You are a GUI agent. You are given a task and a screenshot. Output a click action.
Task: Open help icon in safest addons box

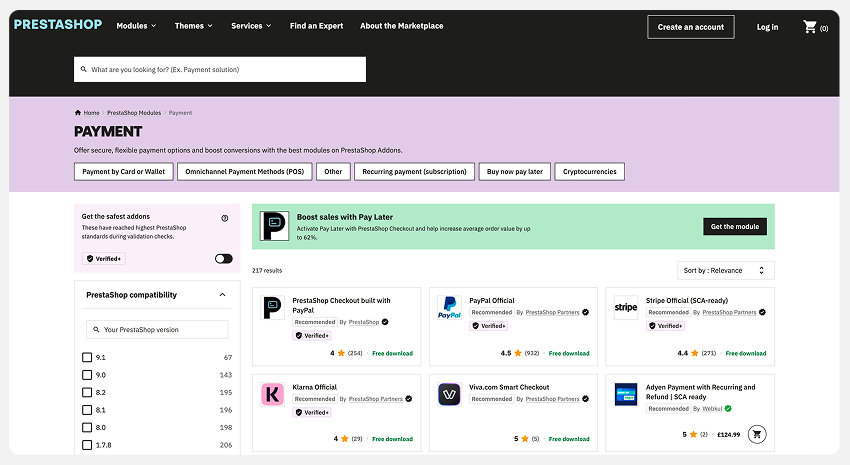(x=224, y=218)
